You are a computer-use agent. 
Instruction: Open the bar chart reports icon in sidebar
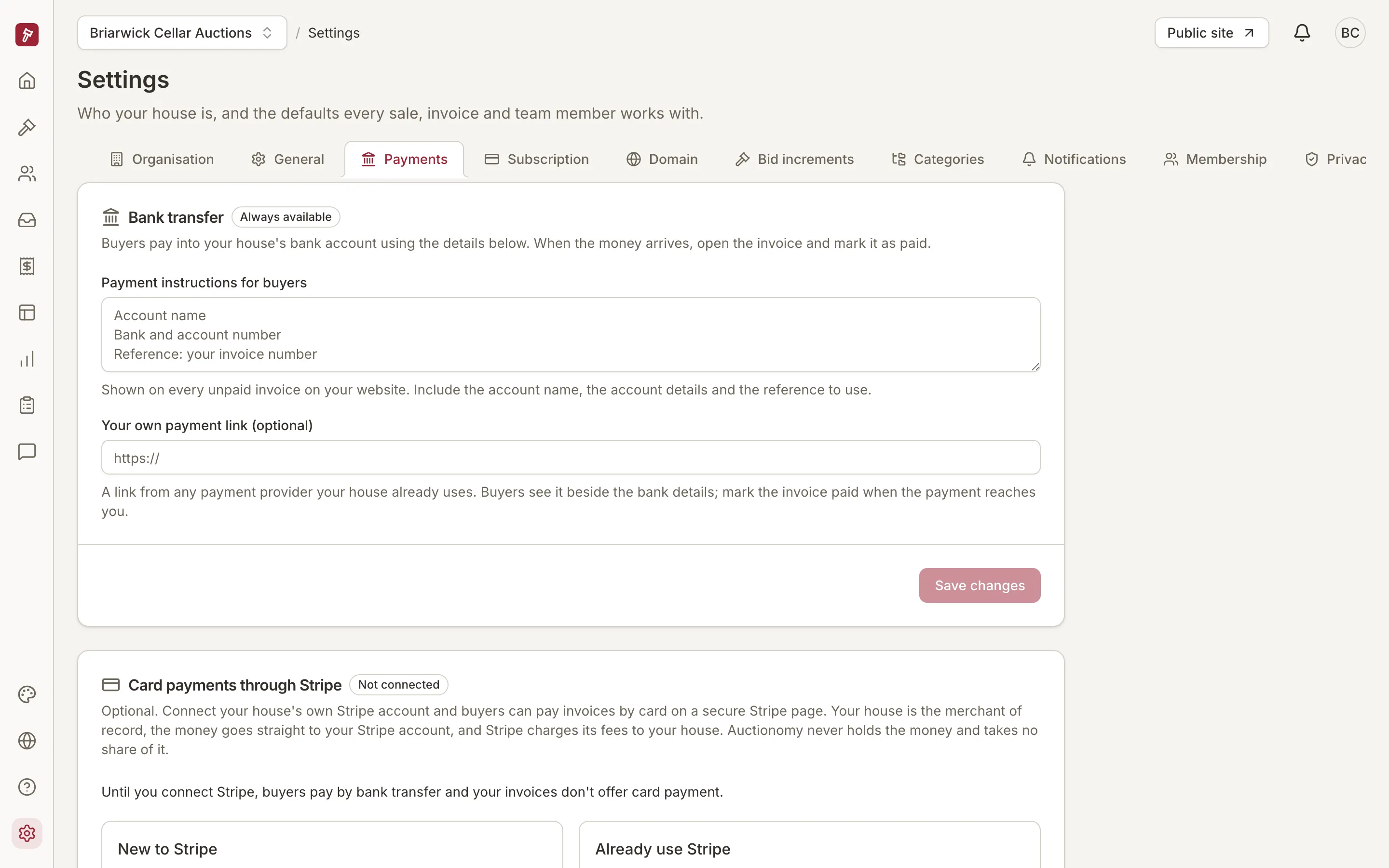(27, 359)
